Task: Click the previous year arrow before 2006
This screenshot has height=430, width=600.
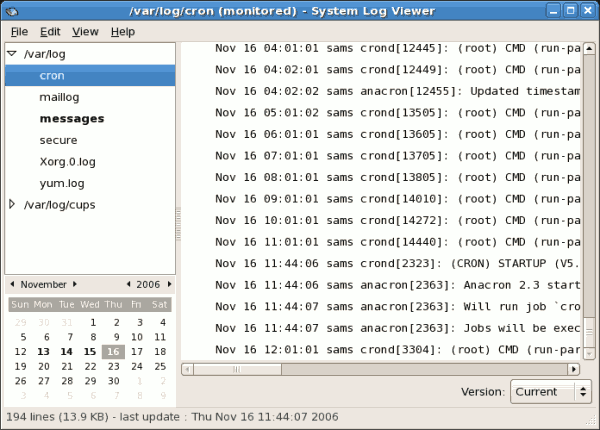Action: click(x=129, y=284)
